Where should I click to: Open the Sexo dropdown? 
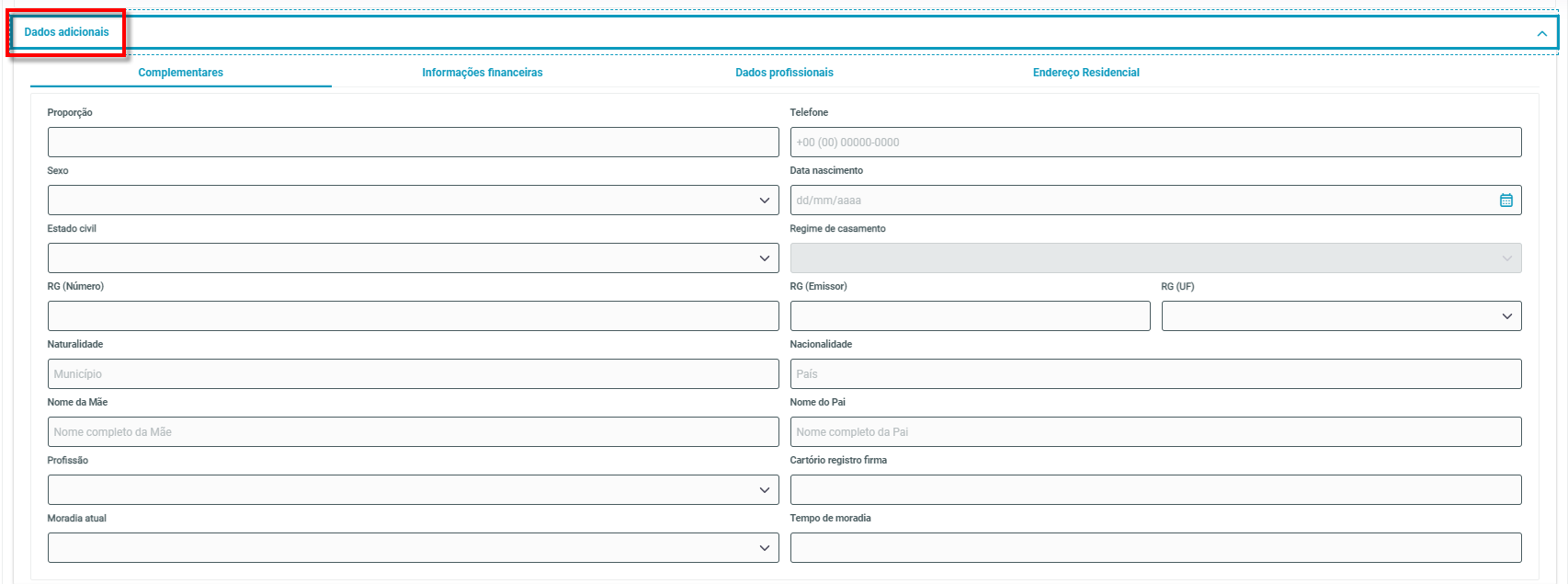pos(413,200)
